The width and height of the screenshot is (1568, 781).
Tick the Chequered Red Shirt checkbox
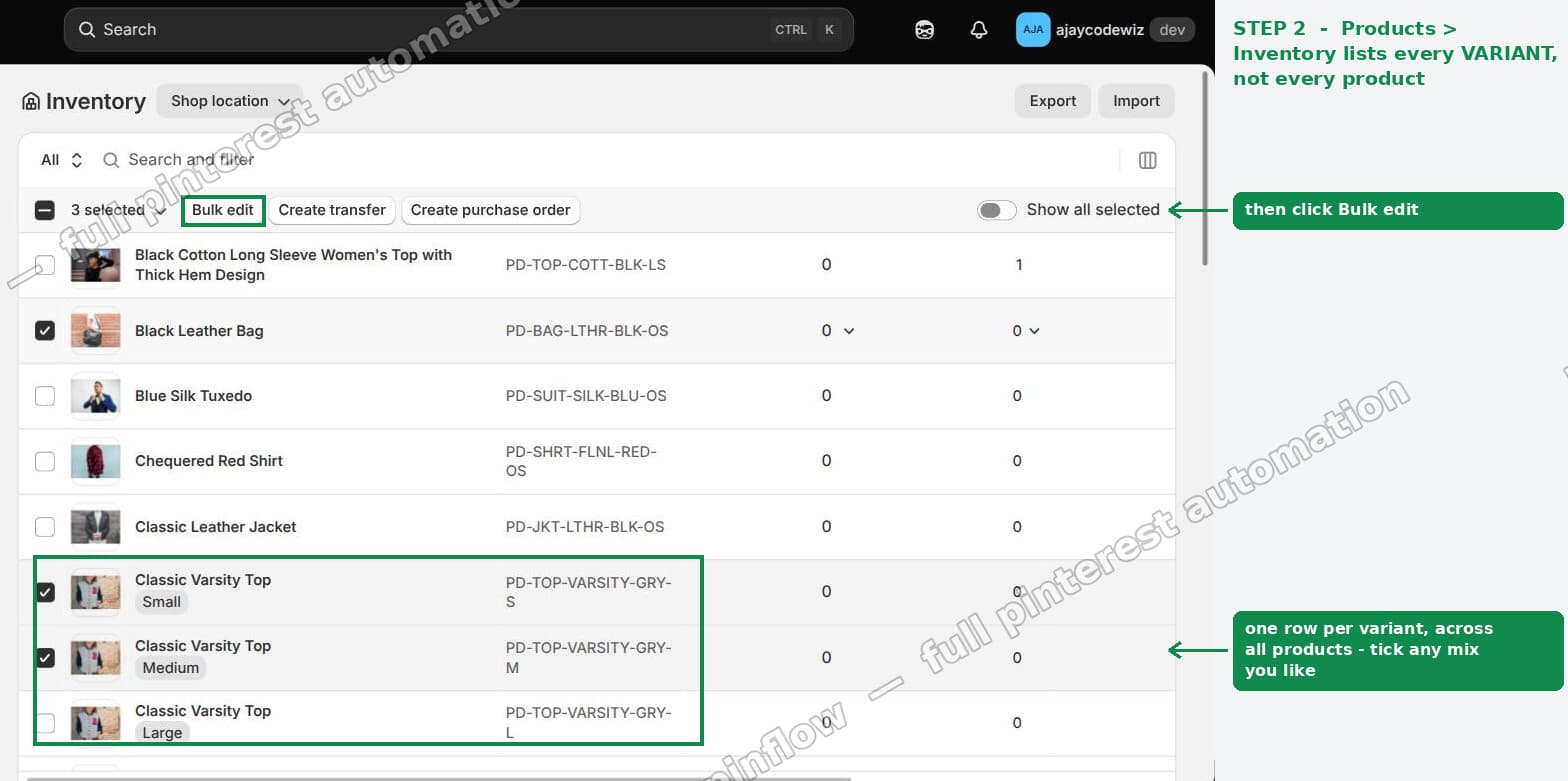[45, 461]
